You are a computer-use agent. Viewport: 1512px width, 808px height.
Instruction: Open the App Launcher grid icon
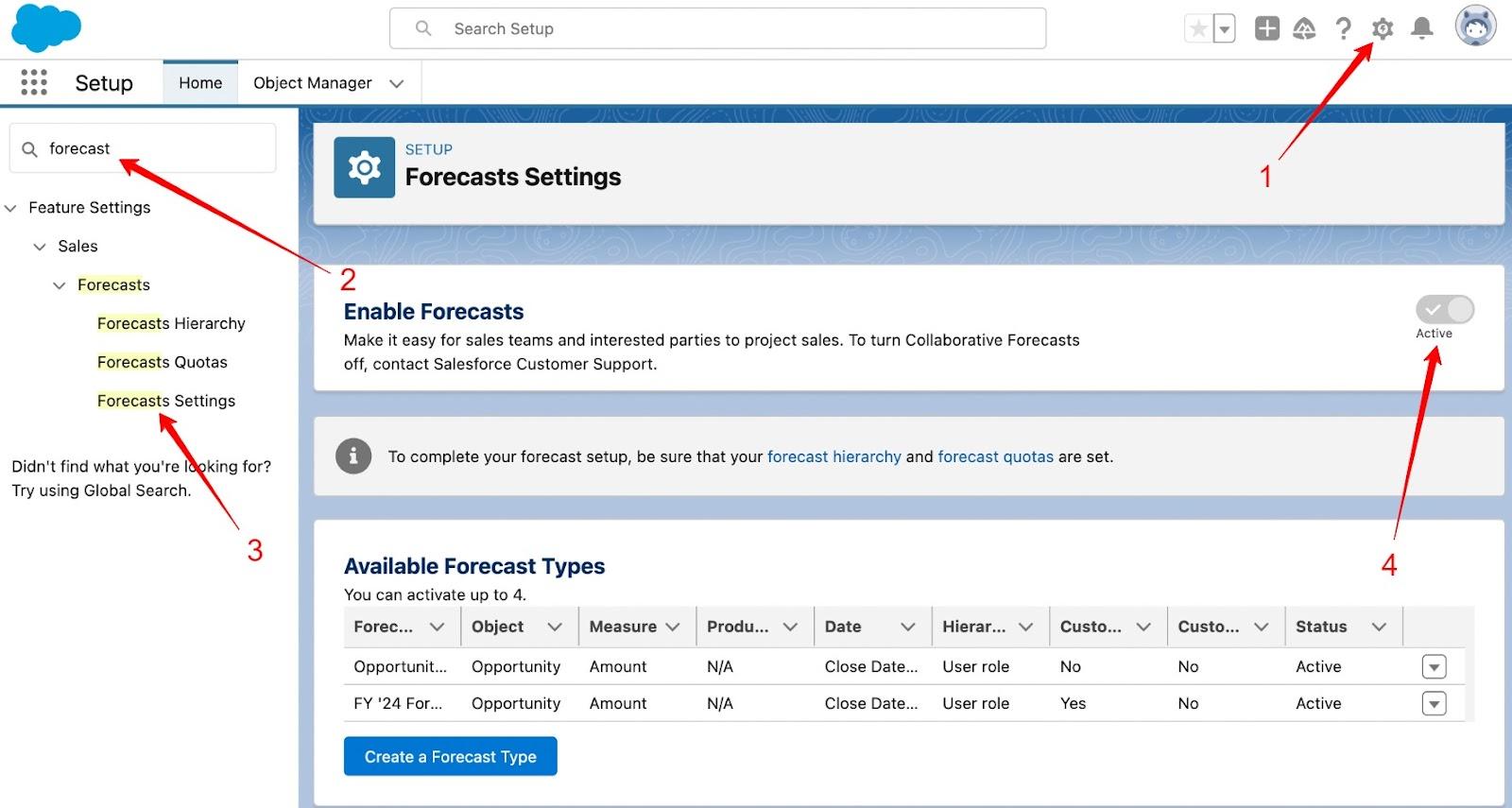click(34, 83)
